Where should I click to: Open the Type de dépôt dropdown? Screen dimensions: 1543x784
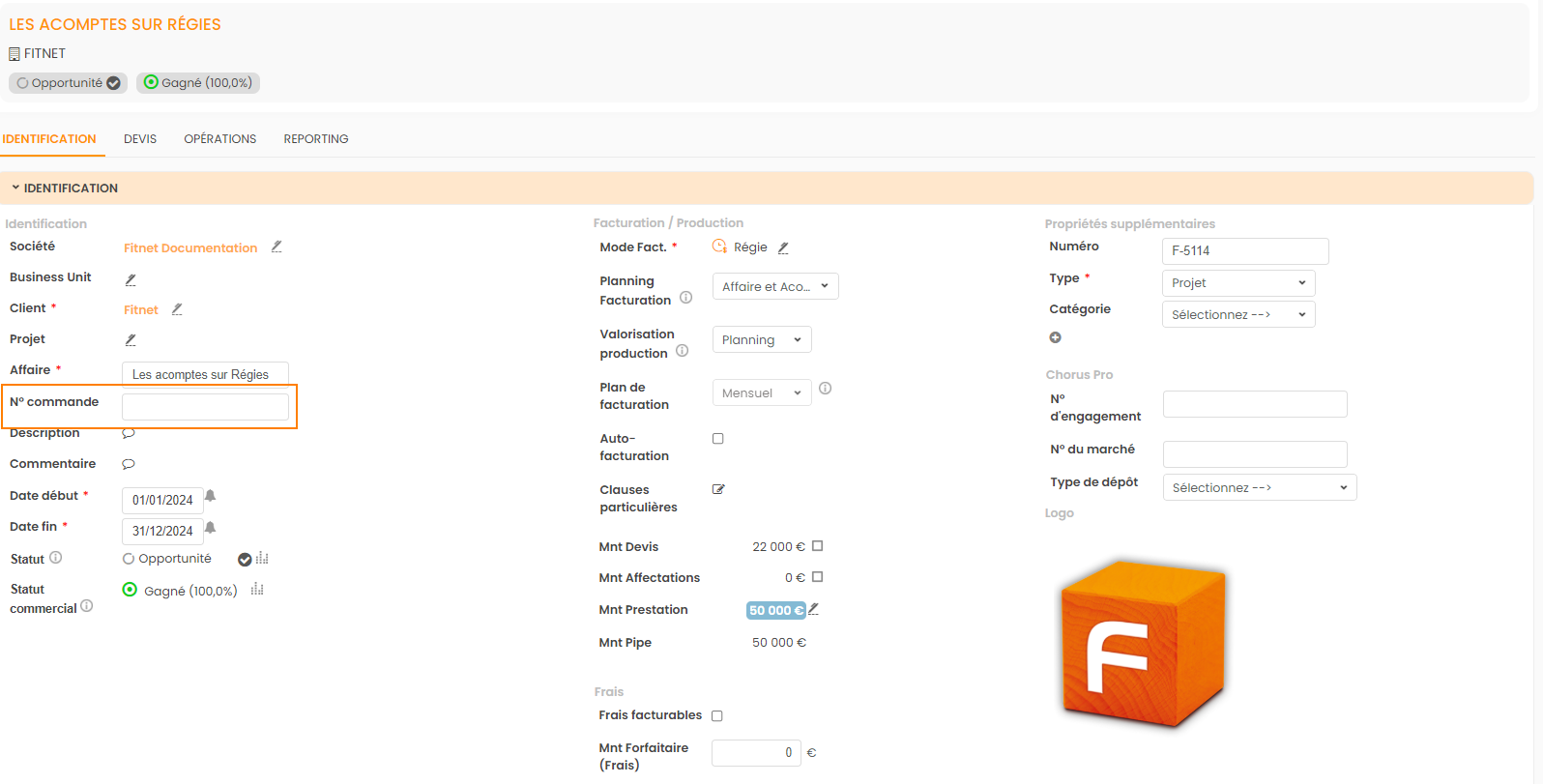point(1259,488)
